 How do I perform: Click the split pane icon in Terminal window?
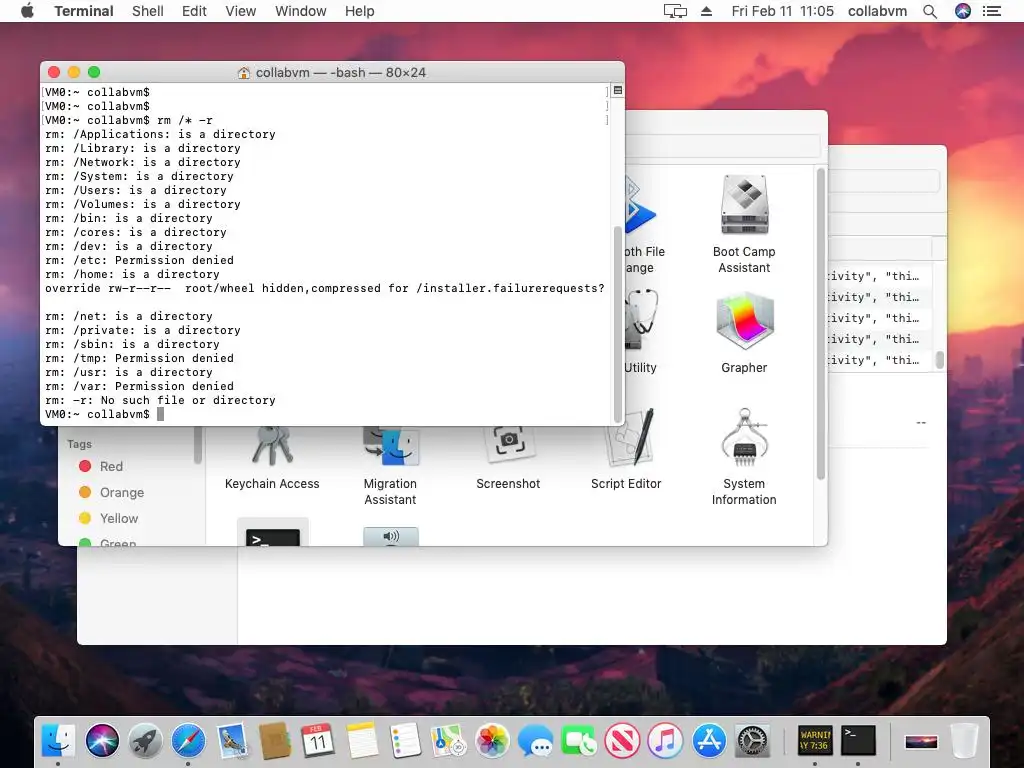[618, 91]
